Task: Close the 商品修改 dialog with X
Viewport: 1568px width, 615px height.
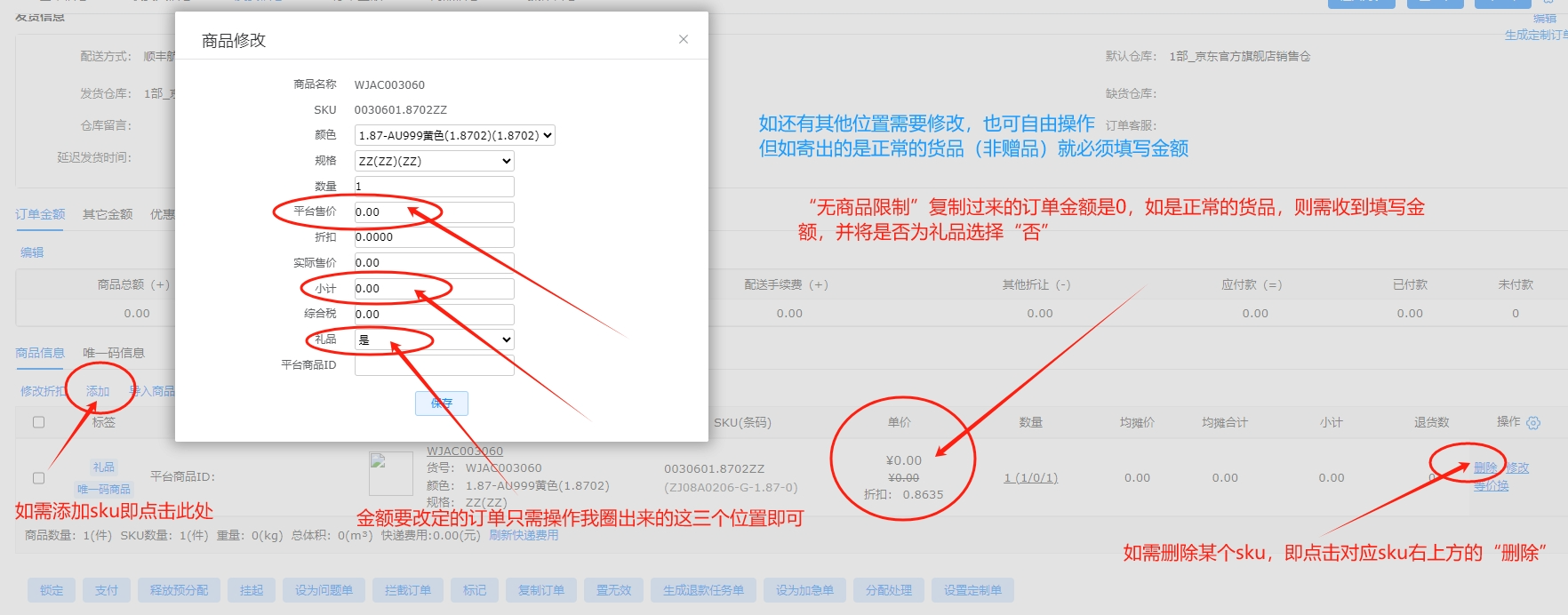Action: (683, 39)
